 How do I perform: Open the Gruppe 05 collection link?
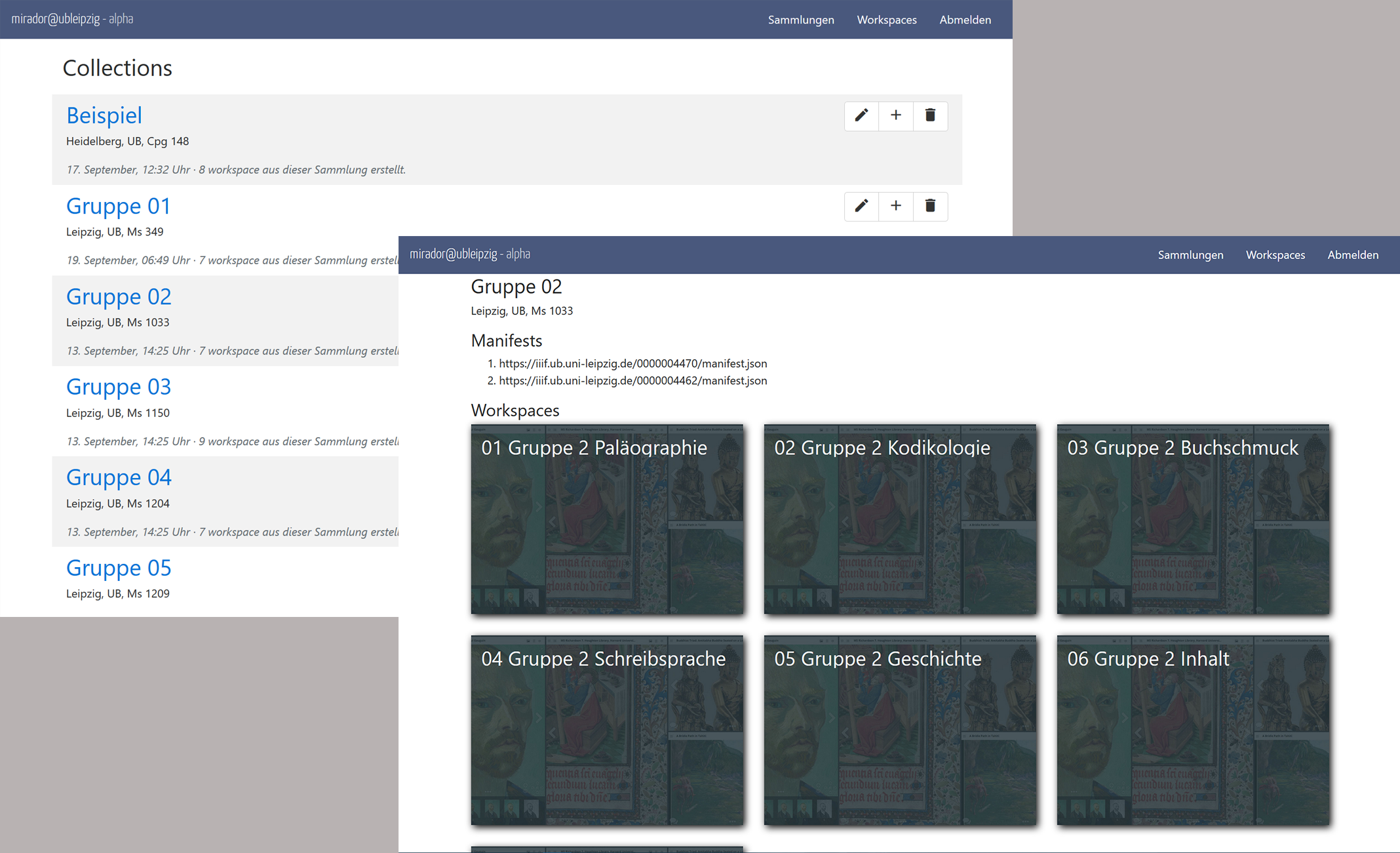point(119,568)
